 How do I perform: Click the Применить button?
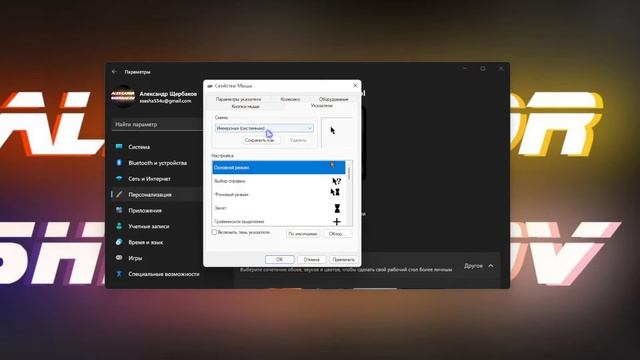tap(344, 259)
